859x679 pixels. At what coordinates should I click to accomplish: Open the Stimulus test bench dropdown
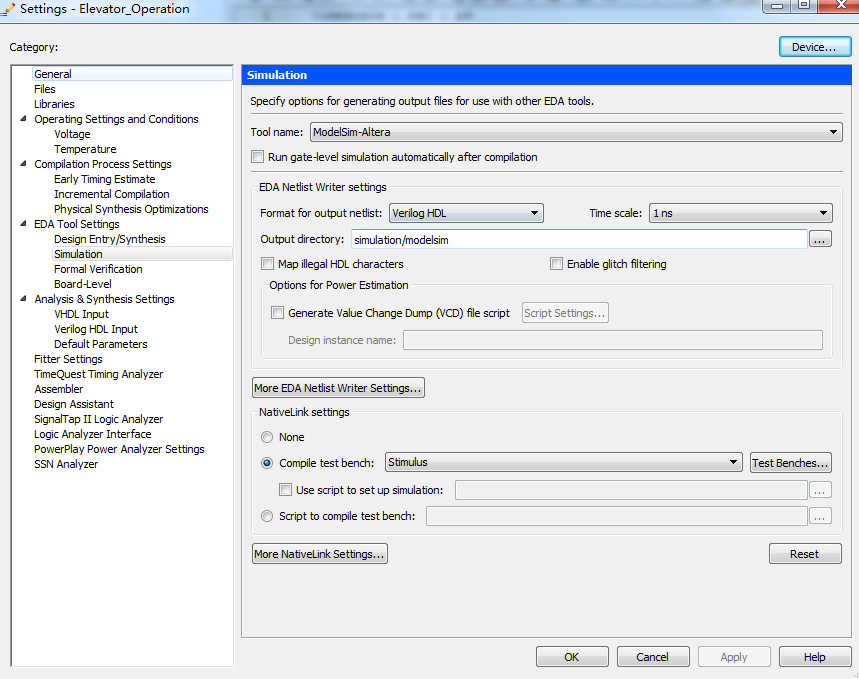pyautogui.click(x=564, y=463)
